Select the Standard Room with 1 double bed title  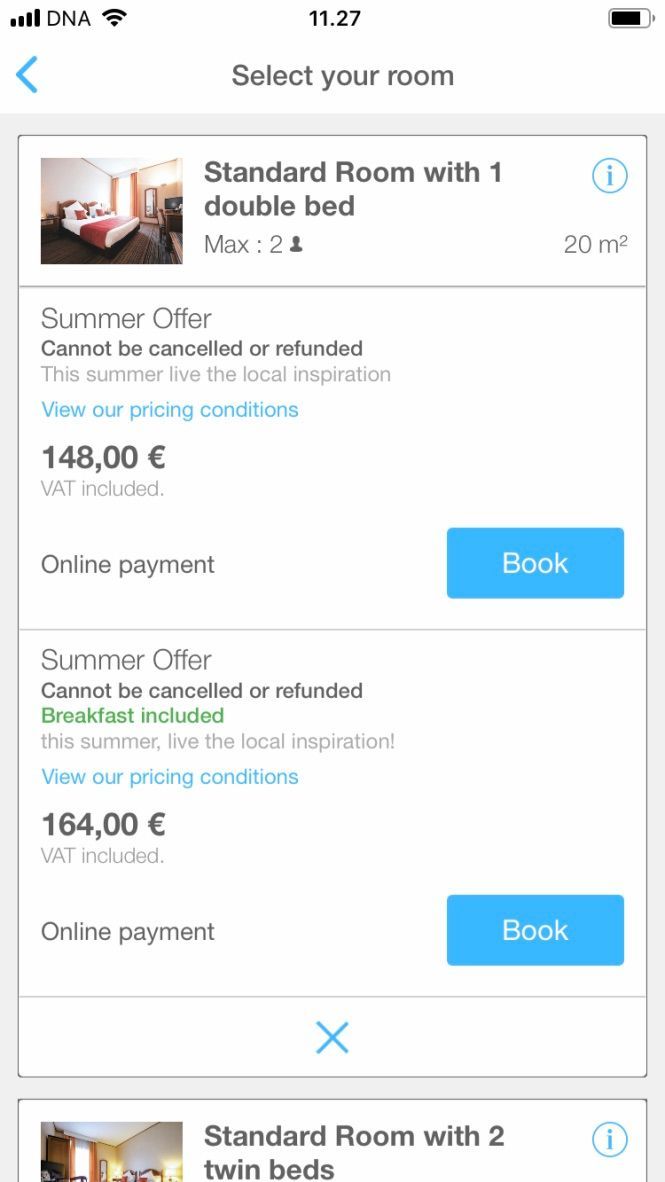tap(353, 188)
